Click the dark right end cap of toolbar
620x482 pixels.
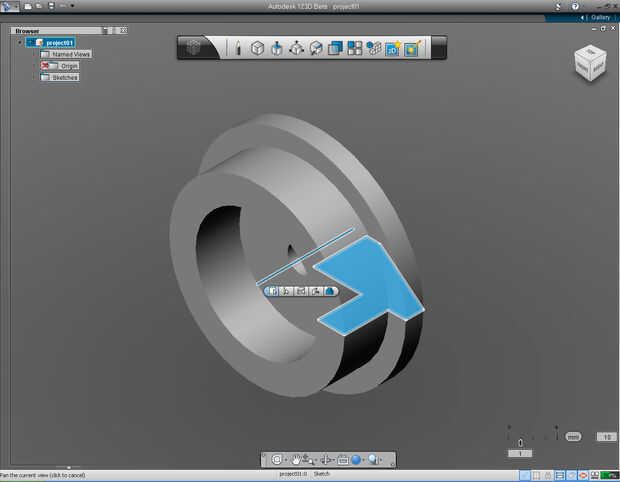[x=439, y=48]
